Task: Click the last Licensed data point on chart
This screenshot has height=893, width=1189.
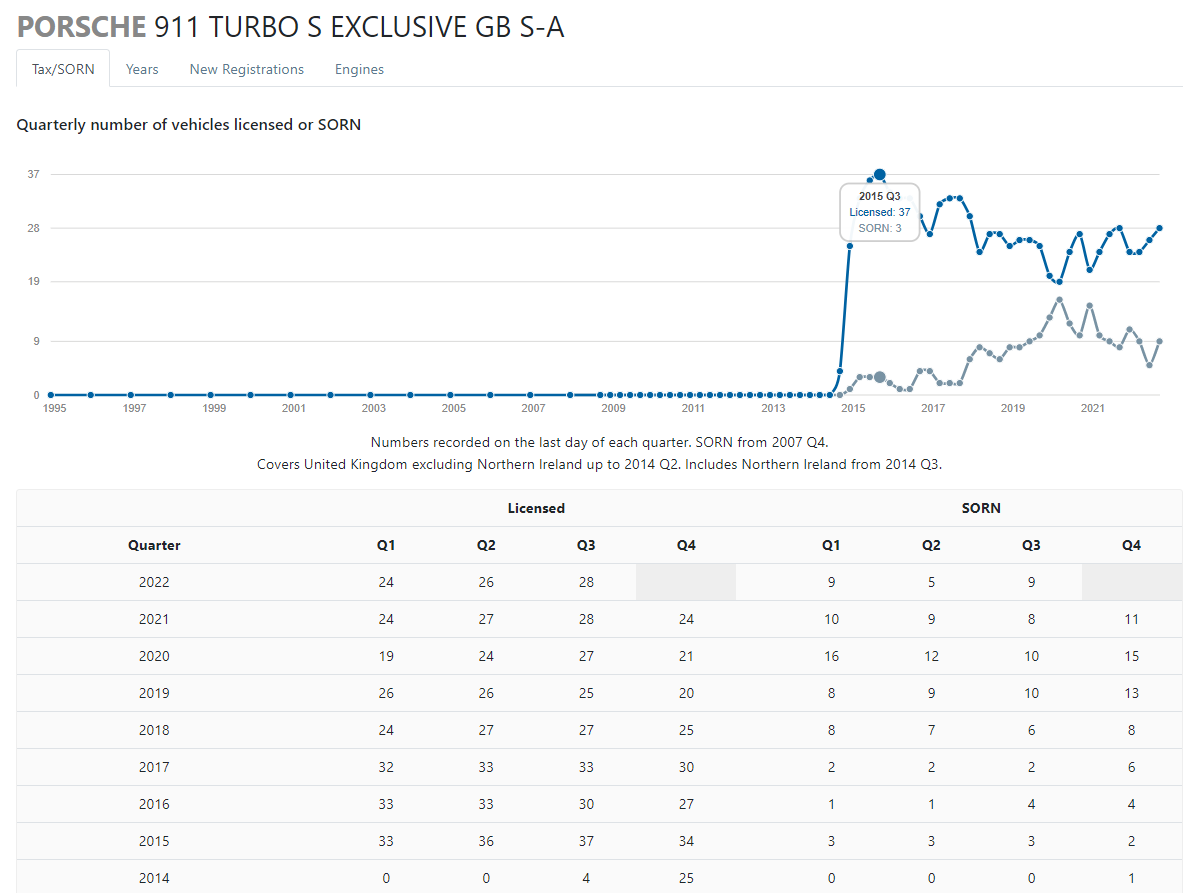Action: coord(1159,228)
